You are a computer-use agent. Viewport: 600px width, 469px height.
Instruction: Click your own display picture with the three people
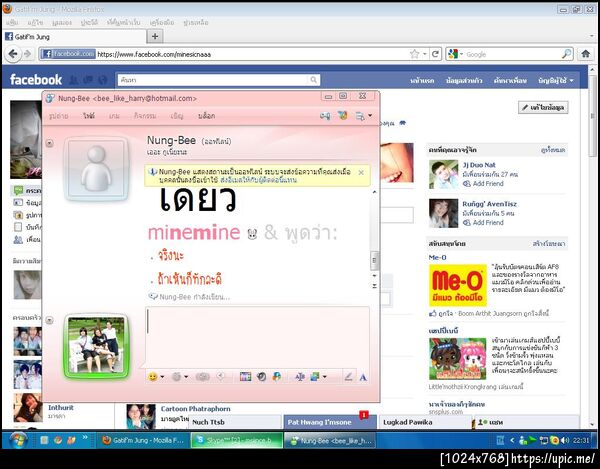96,346
